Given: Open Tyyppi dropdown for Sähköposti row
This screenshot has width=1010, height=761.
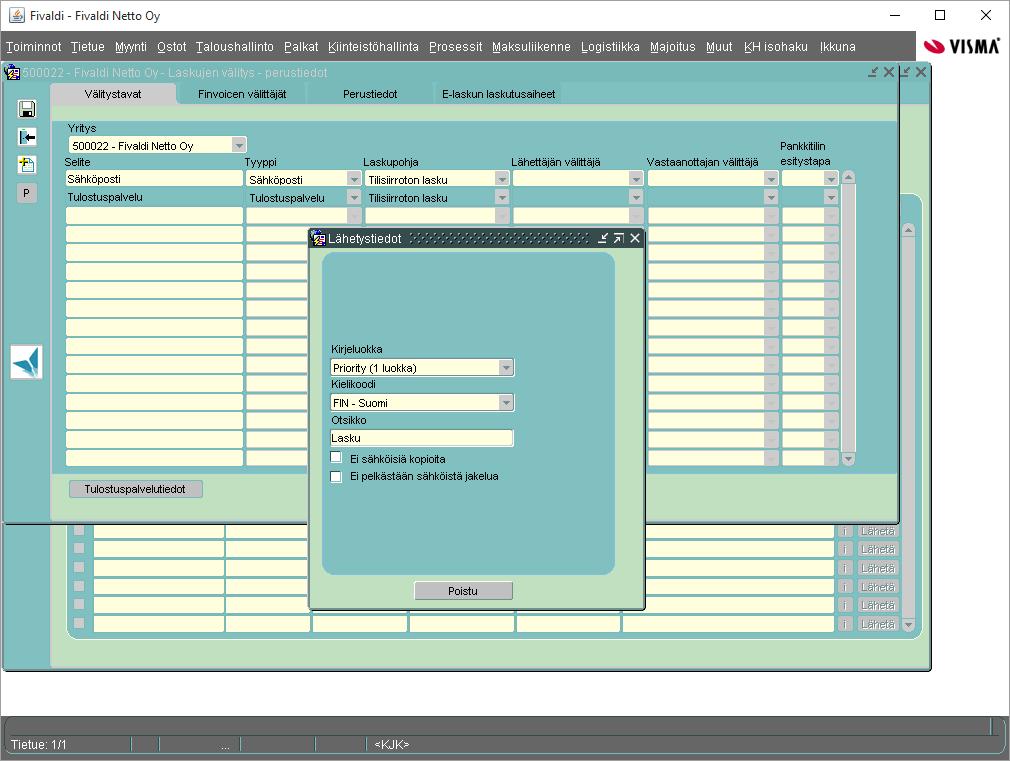Looking at the screenshot, I should pyautogui.click(x=354, y=178).
